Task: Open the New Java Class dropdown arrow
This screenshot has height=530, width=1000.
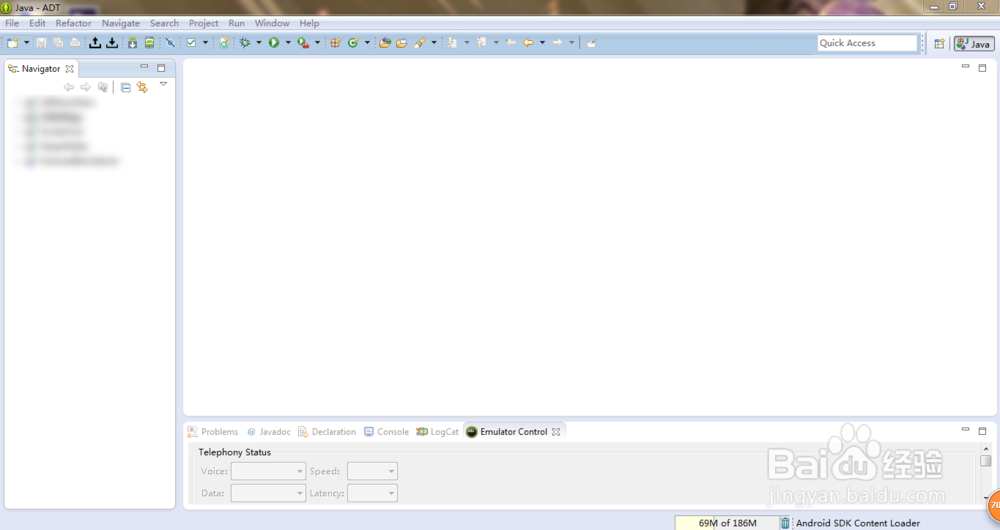Action: click(367, 43)
